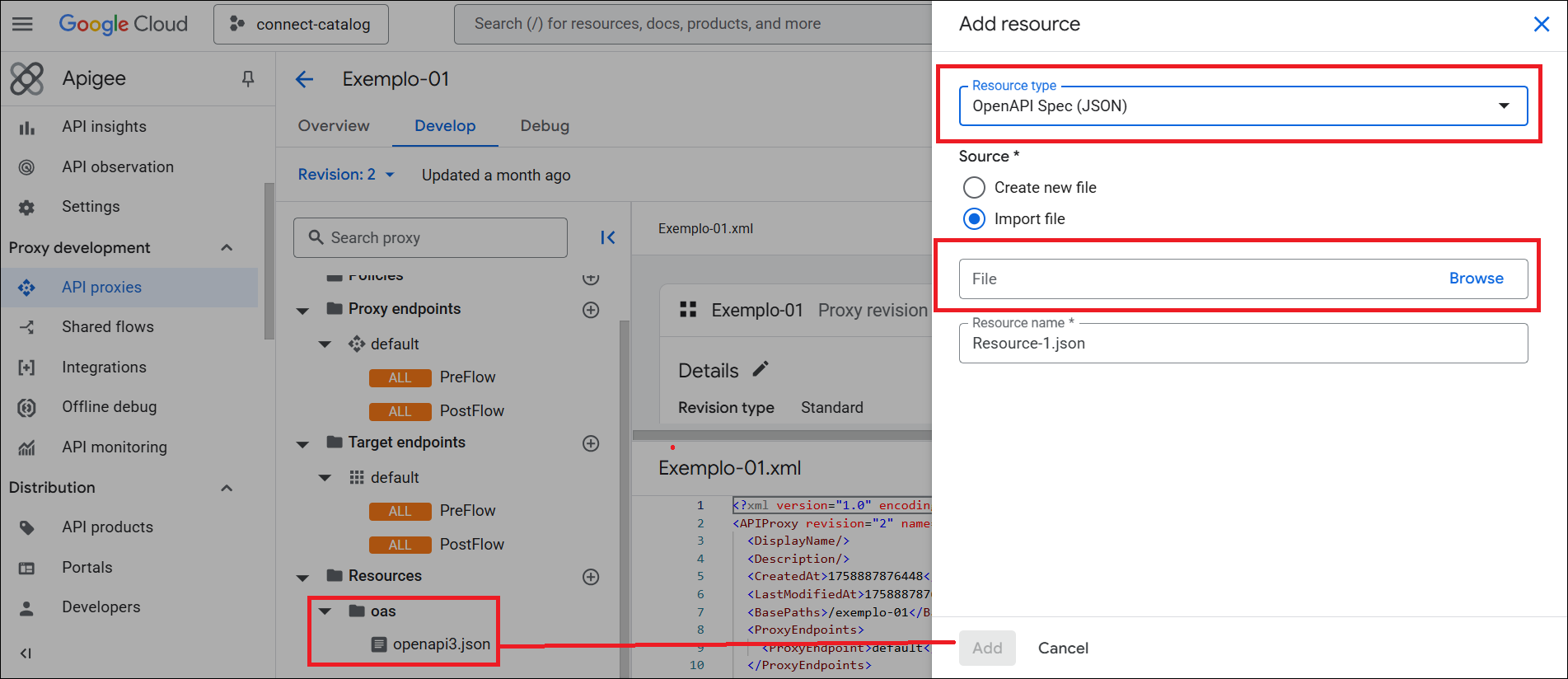Screen dimensions: 1568x679
Task: Add a new resource with plus icon
Action: point(591,577)
